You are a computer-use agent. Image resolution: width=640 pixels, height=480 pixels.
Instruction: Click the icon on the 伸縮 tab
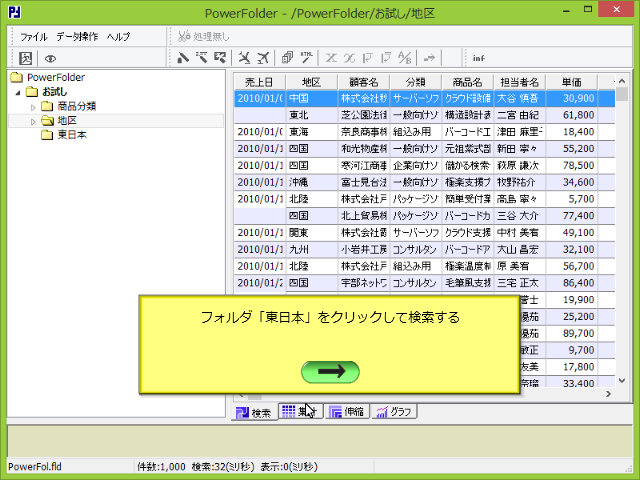[336, 412]
